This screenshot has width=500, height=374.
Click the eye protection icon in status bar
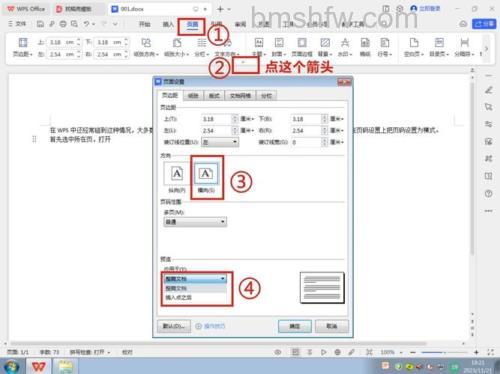(x=277, y=352)
